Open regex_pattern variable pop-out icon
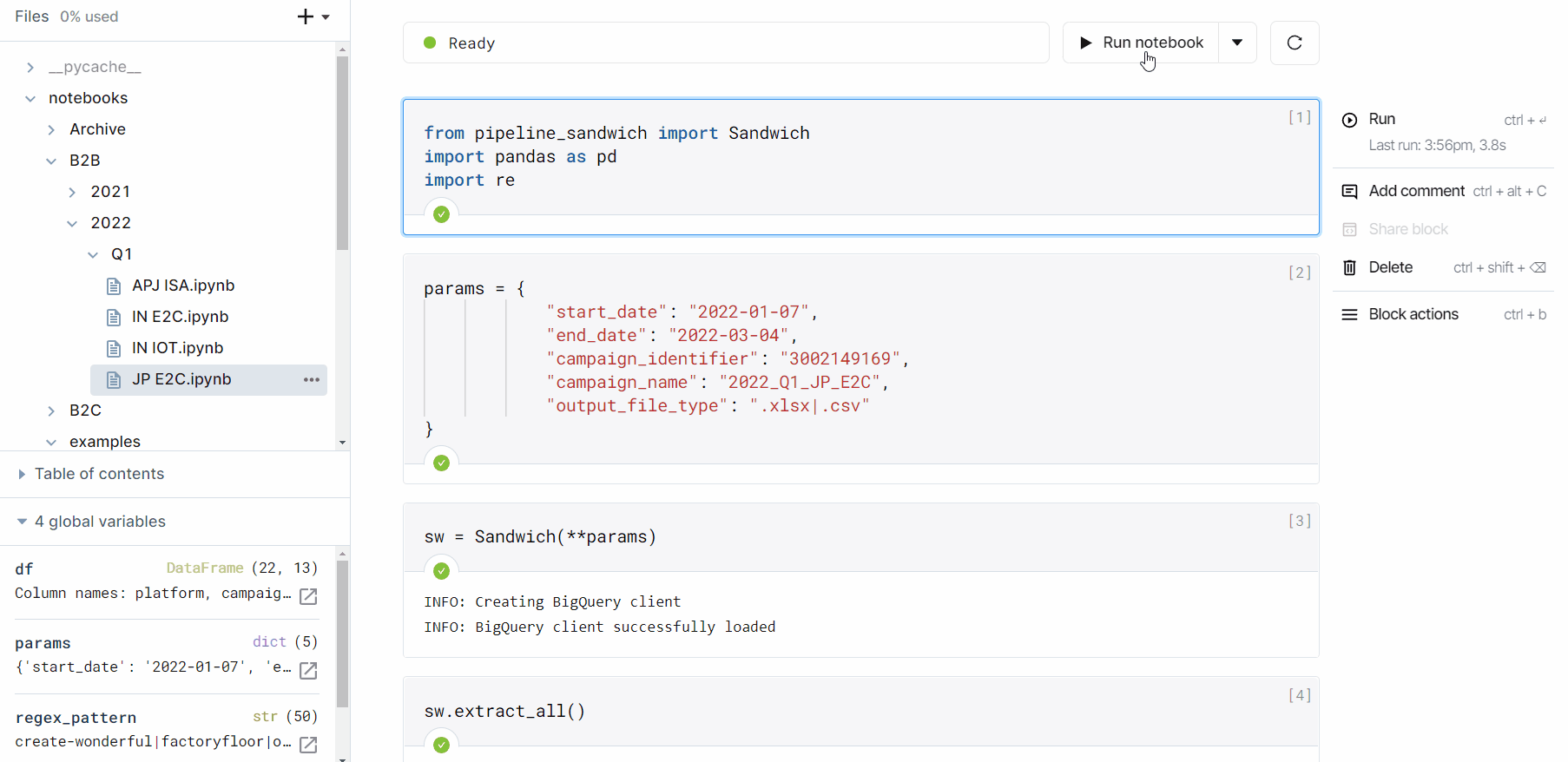 click(x=308, y=745)
